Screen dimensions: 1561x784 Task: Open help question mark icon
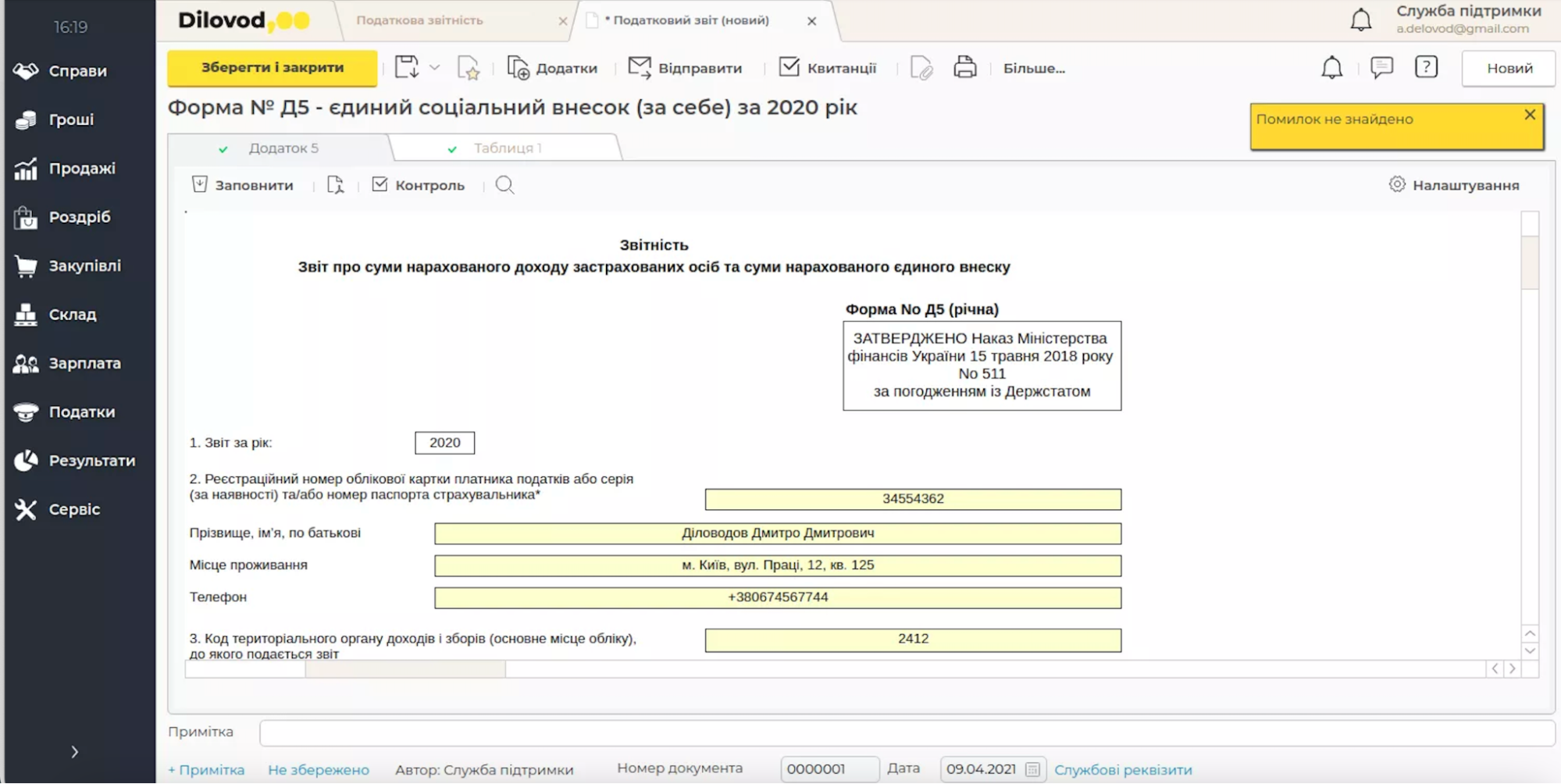pos(1426,67)
